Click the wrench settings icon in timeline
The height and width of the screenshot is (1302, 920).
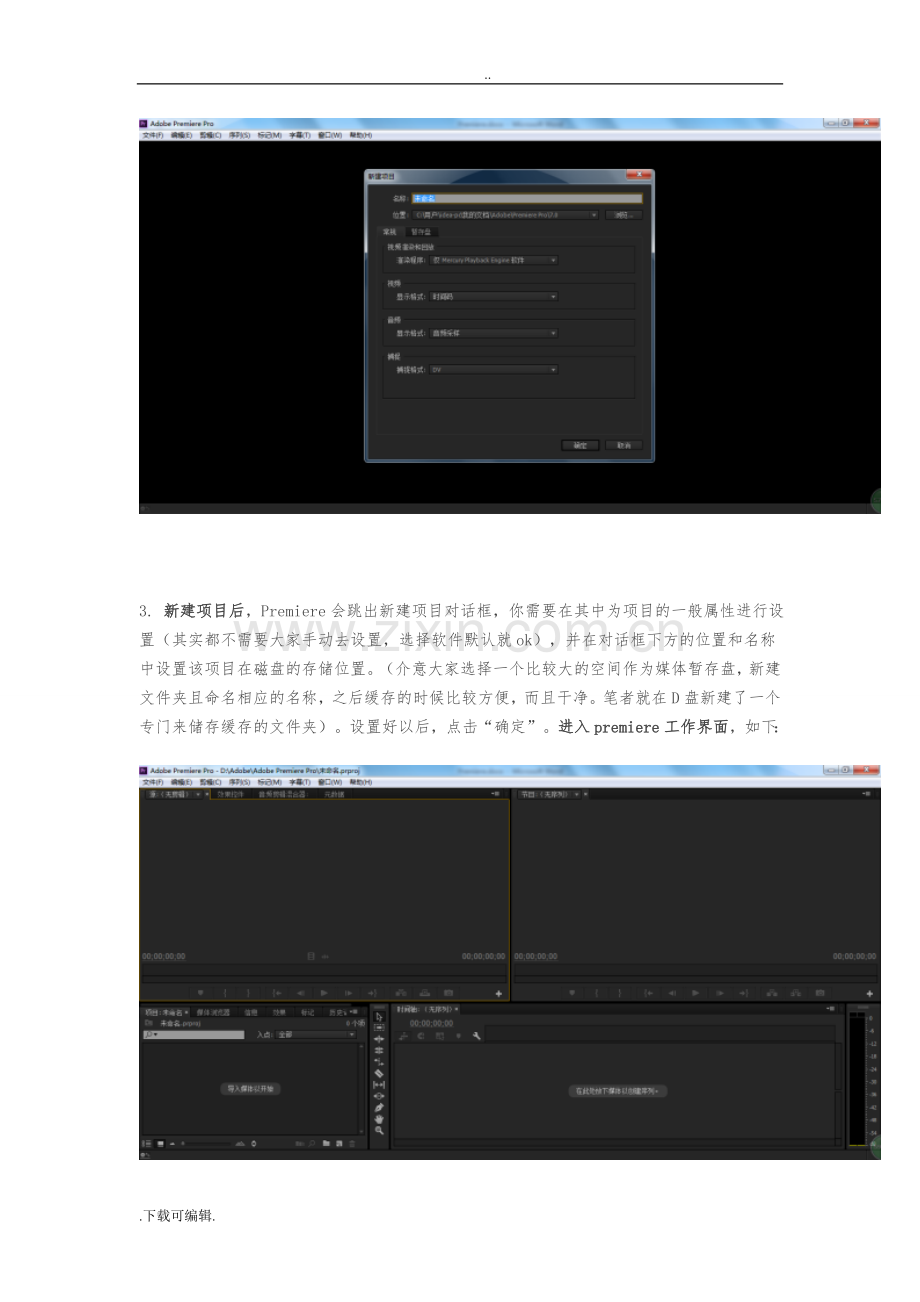pyautogui.click(x=477, y=1036)
